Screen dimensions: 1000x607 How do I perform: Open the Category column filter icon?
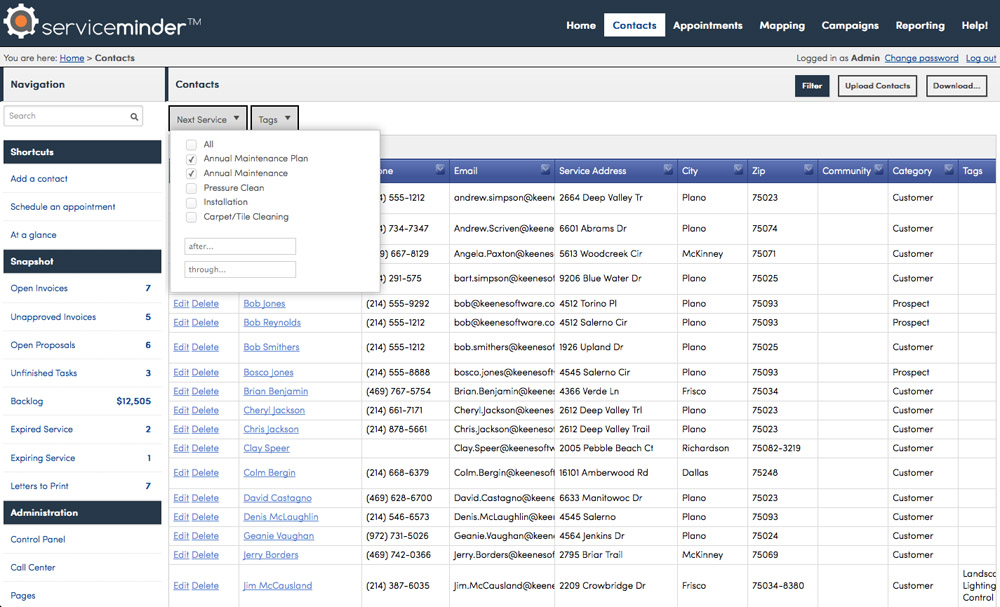tap(948, 168)
